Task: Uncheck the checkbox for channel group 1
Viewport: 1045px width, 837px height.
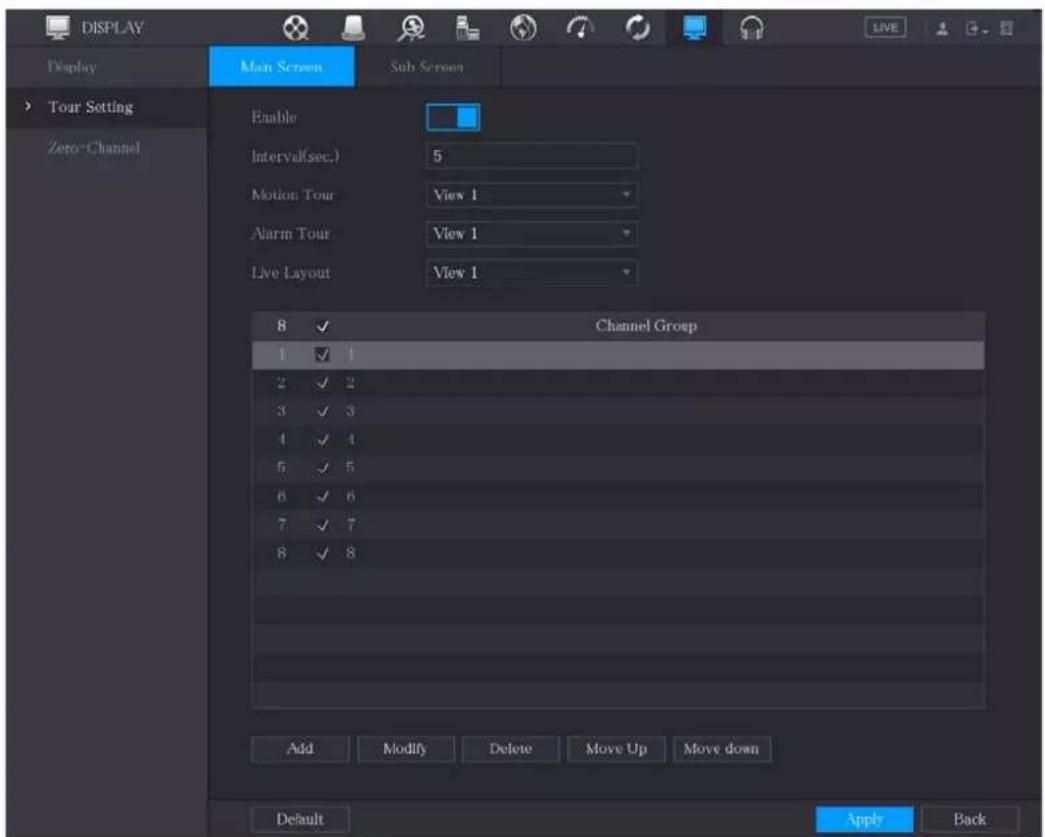Action: pos(323,355)
